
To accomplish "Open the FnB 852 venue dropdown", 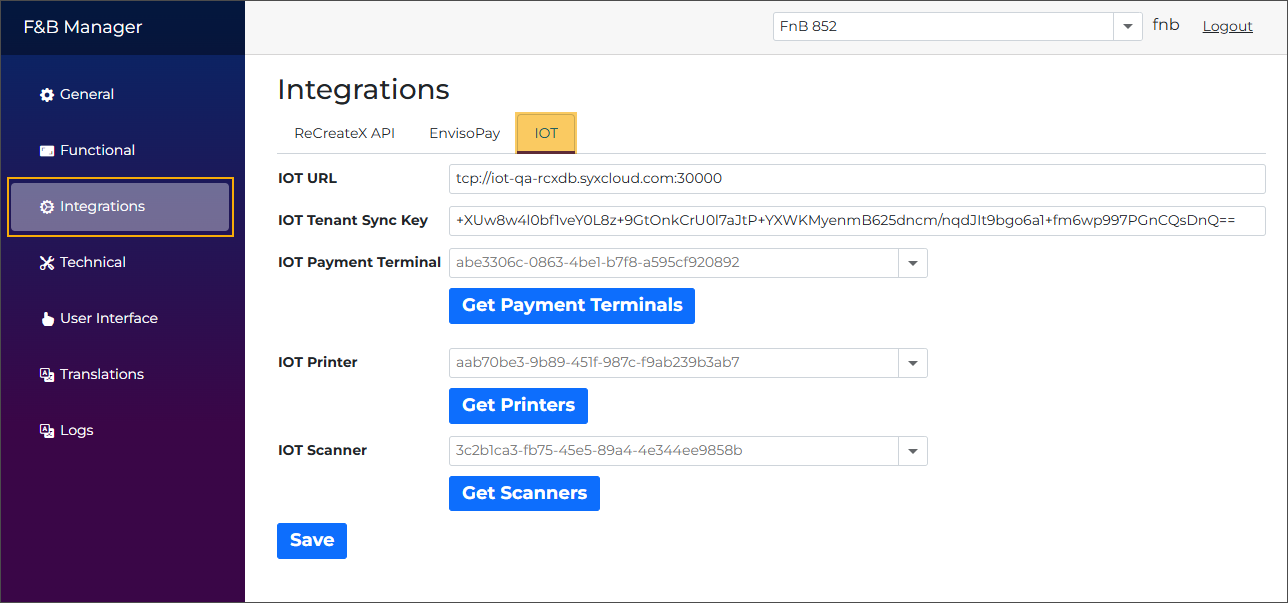I will tap(1127, 26).
